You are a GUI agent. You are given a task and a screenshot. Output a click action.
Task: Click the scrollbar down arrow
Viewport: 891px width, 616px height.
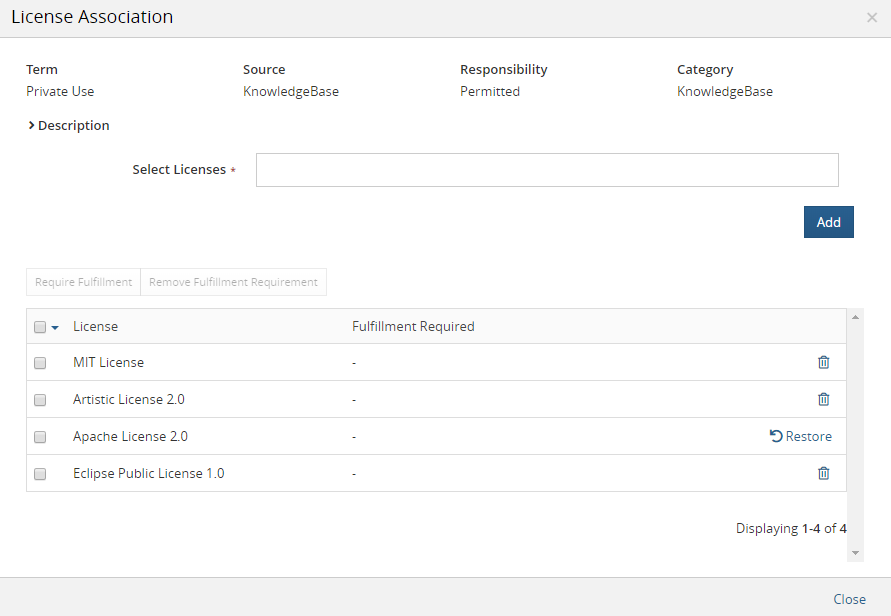pyautogui.click(x=855, y=552)
